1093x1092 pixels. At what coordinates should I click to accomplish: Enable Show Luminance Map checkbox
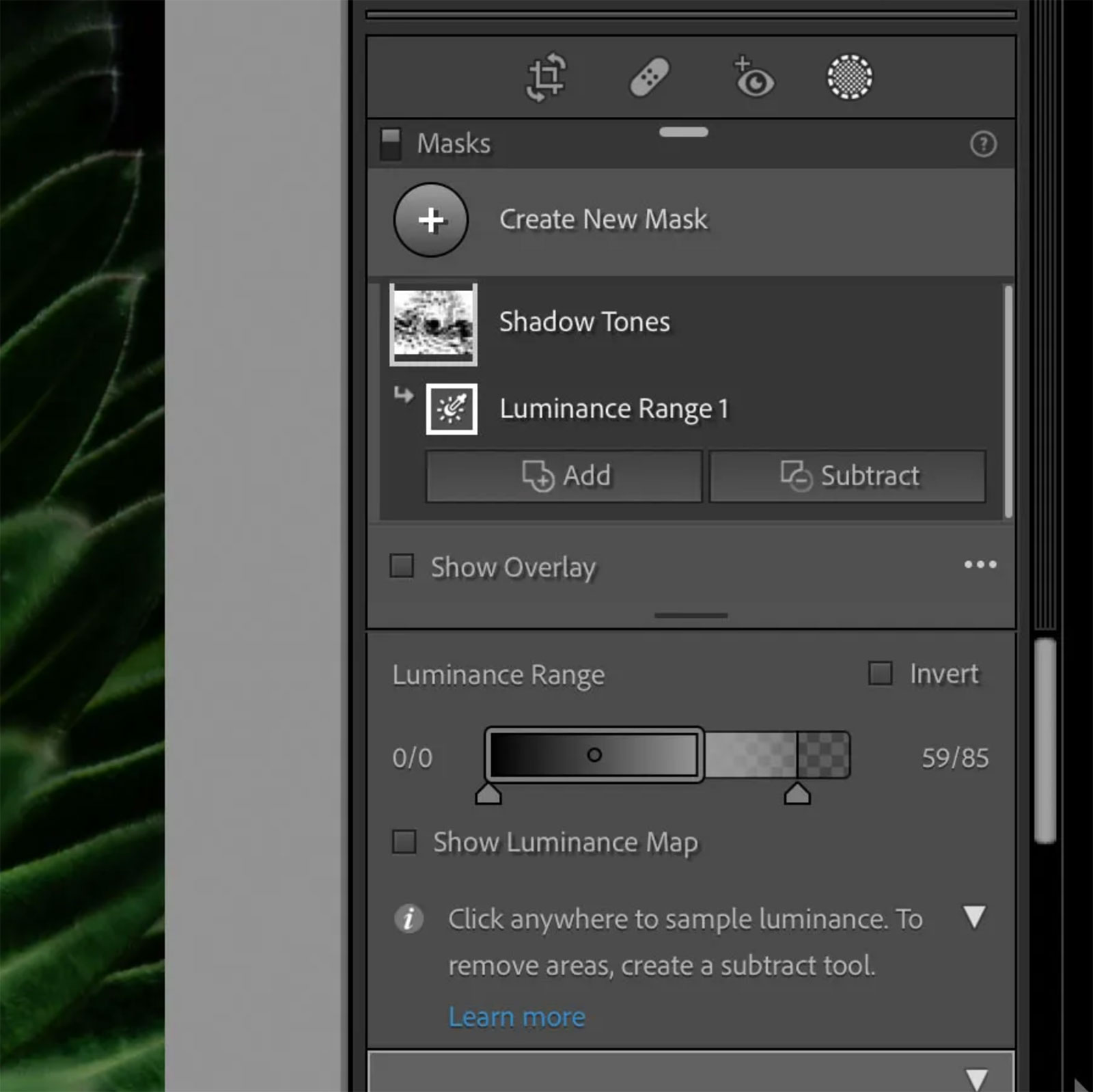pos(404,842)
